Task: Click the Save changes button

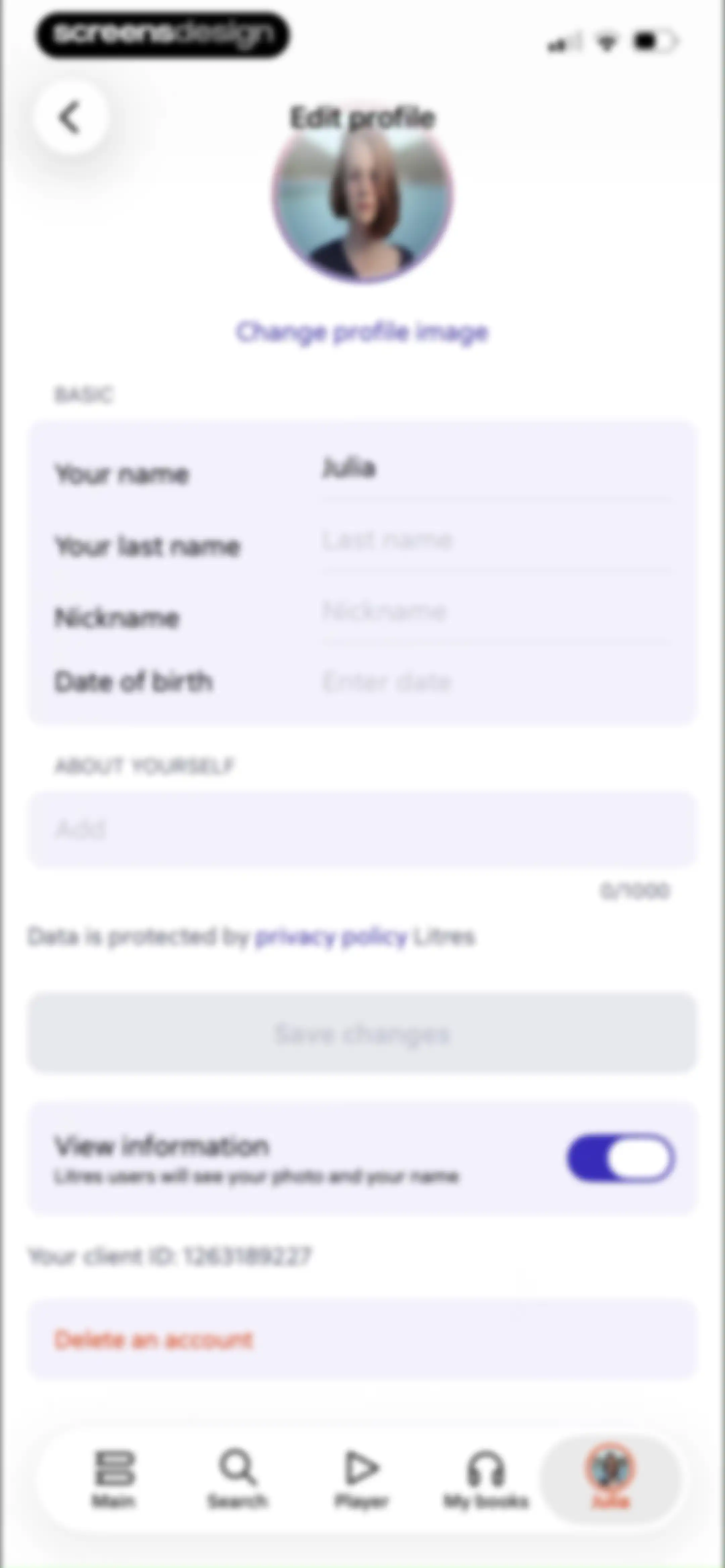Action: (362, 1033)
